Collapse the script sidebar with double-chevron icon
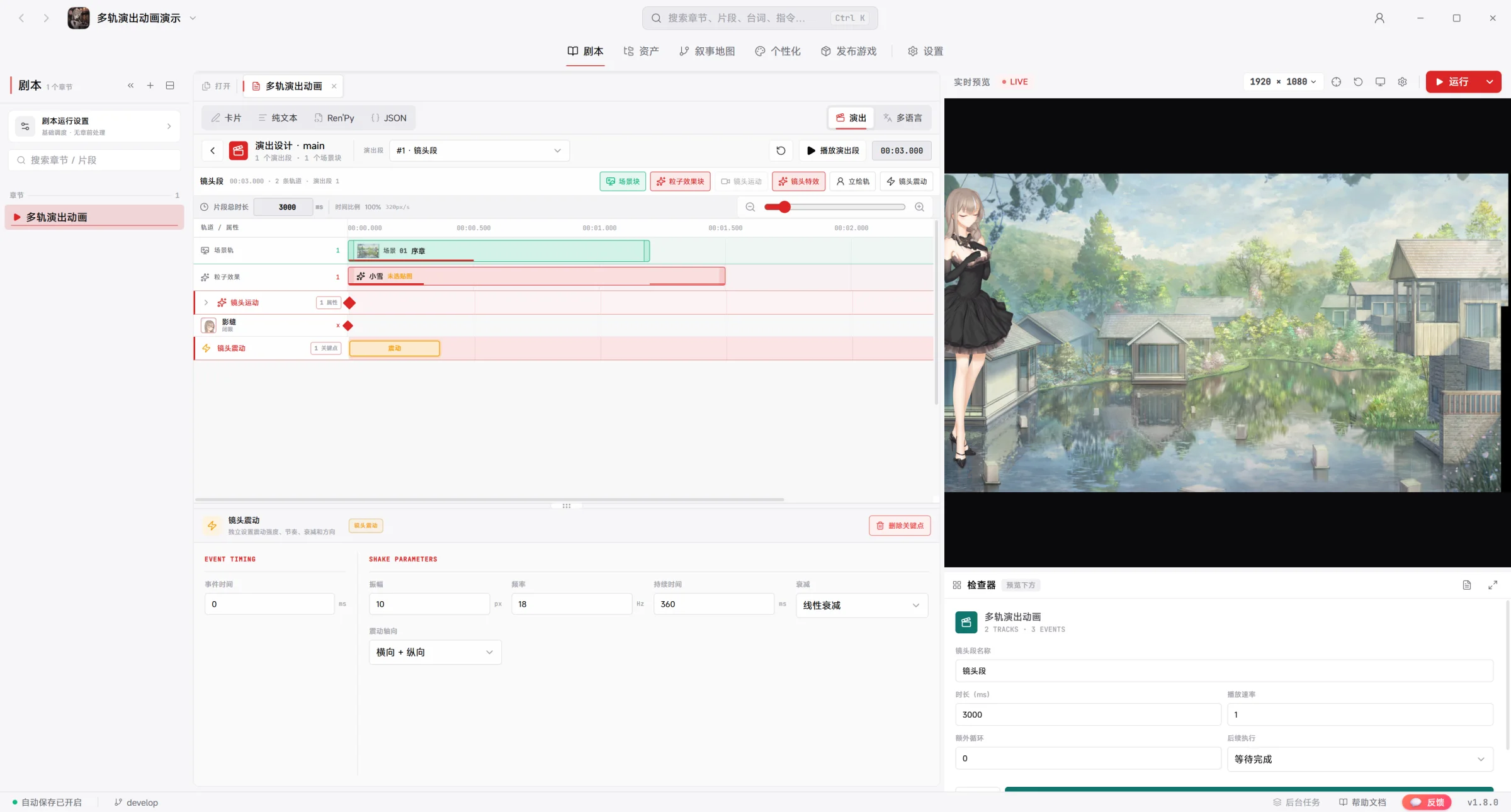This screenshot has height=812, width=1511. point(130,86)
